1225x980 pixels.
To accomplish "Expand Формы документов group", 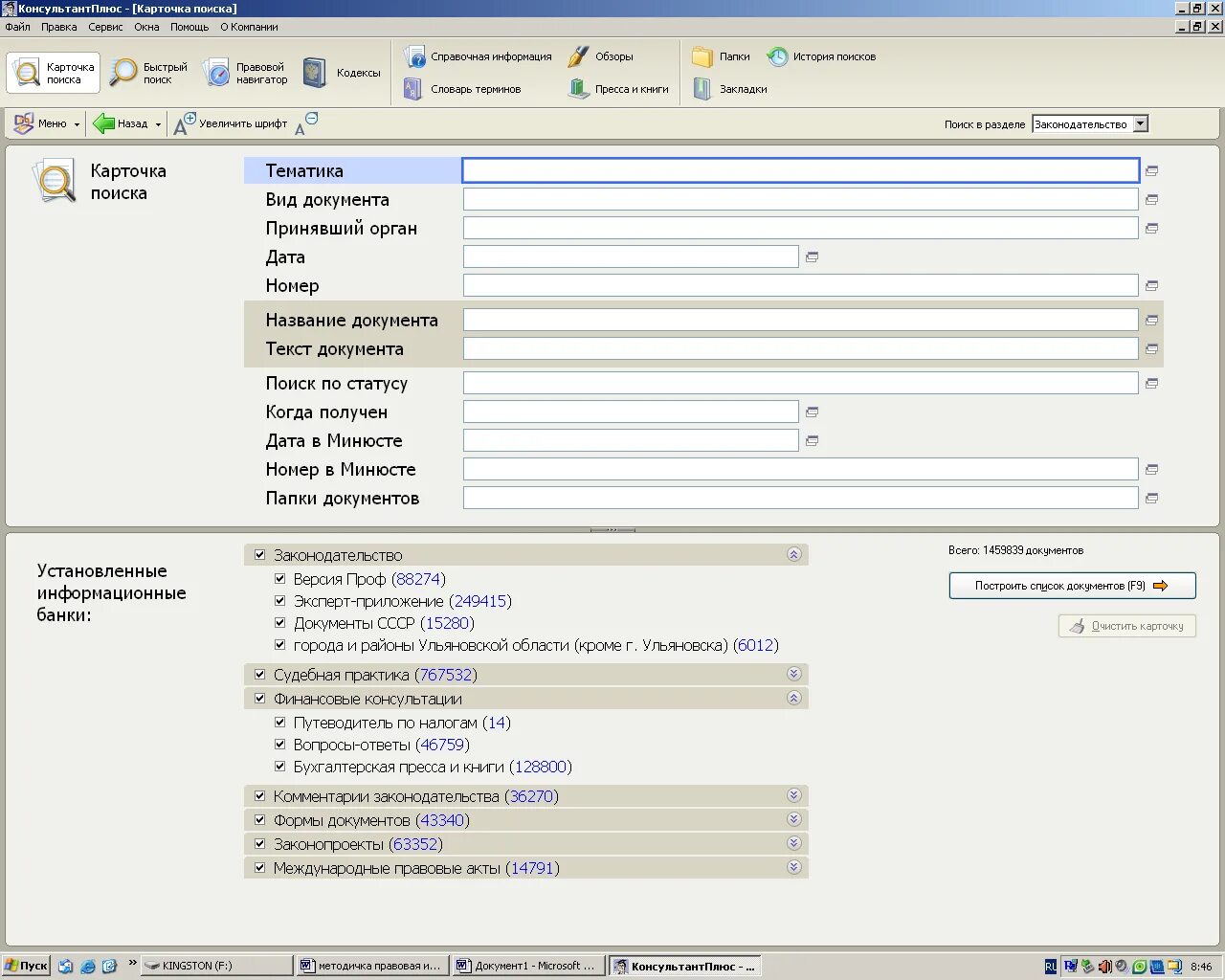I will click(x=793, y=819).
